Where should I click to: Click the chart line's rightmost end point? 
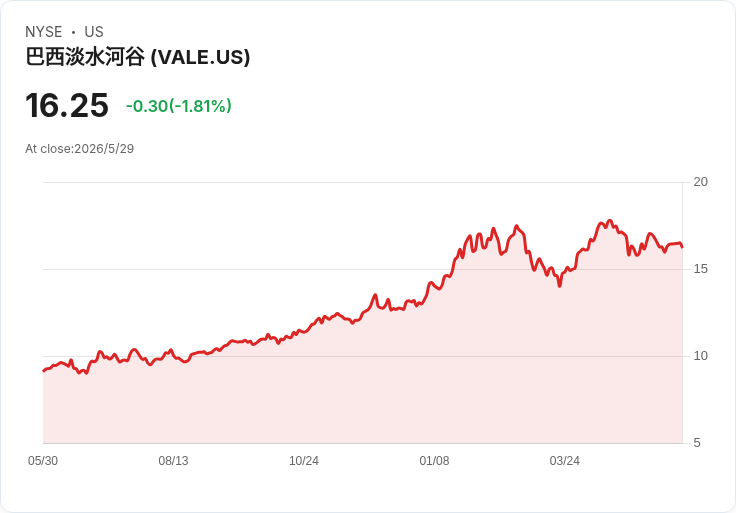(682, 247)
